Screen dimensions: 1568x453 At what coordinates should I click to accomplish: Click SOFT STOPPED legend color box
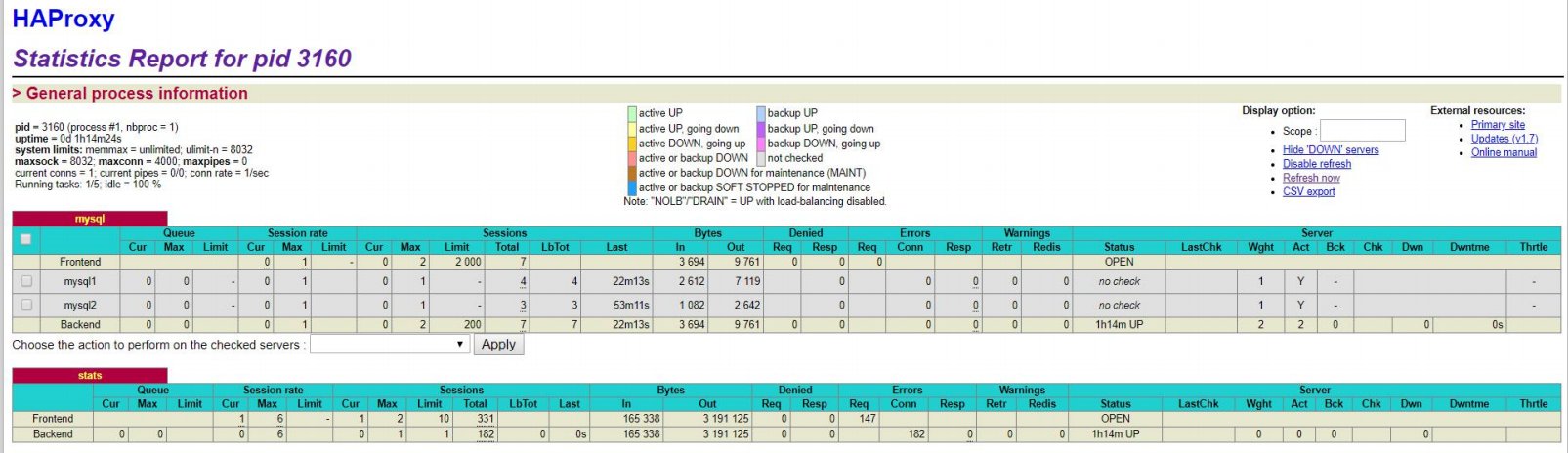[x=632, y=187]
